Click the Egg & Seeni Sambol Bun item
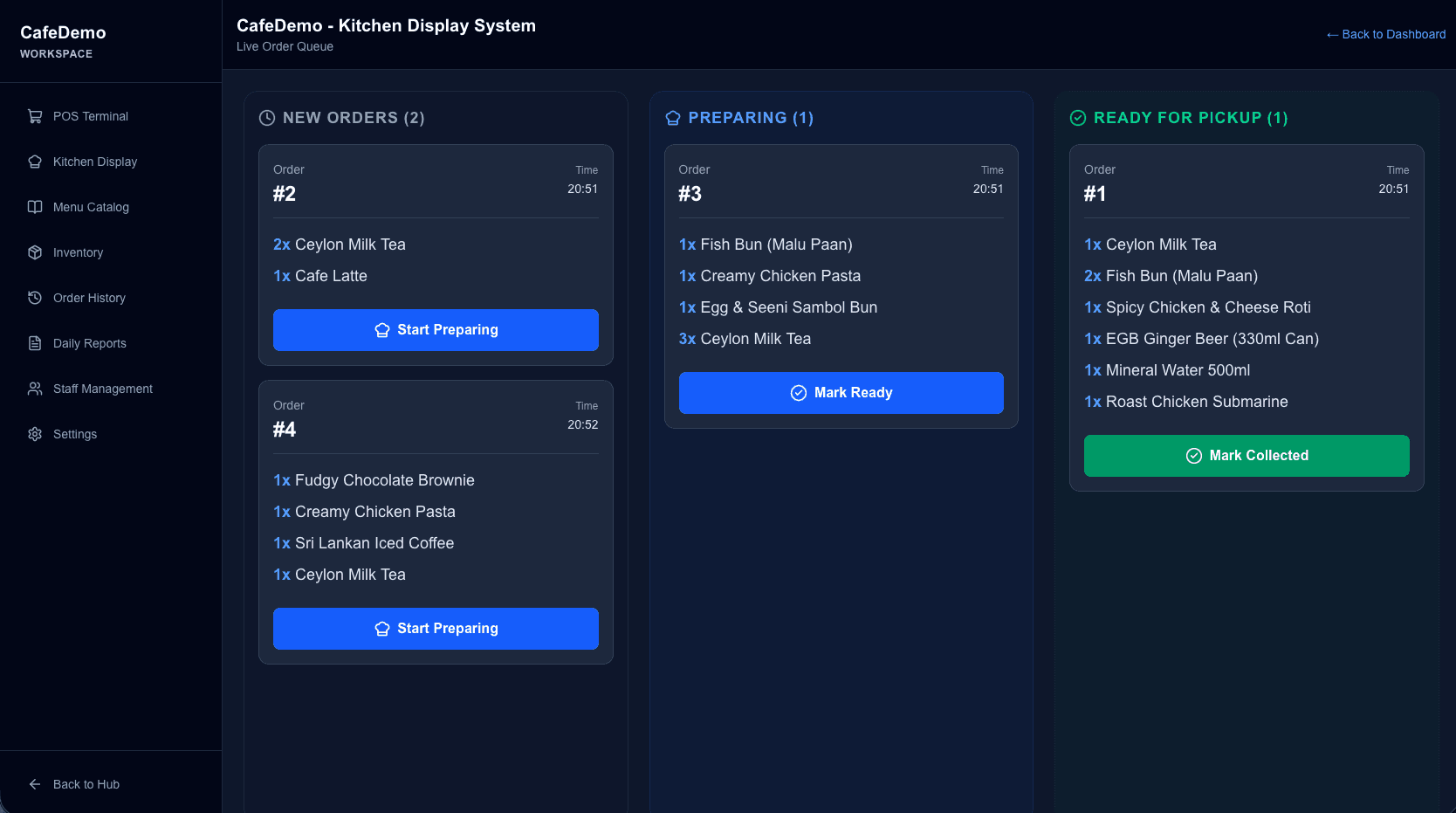This screenshot has height=813, width=1456. (779, 307)
